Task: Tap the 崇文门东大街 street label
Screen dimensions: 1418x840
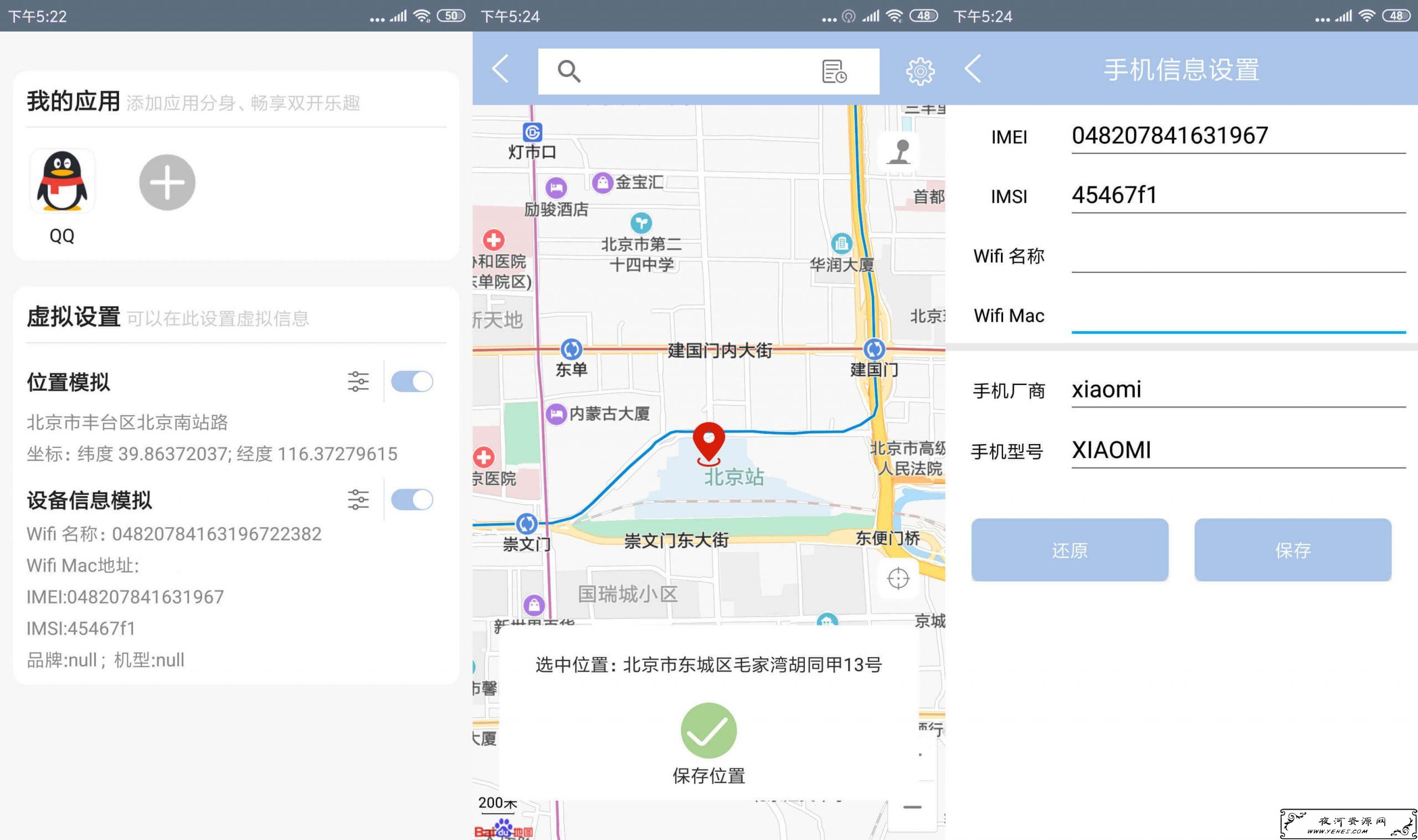Action: [x=676, y=540]
